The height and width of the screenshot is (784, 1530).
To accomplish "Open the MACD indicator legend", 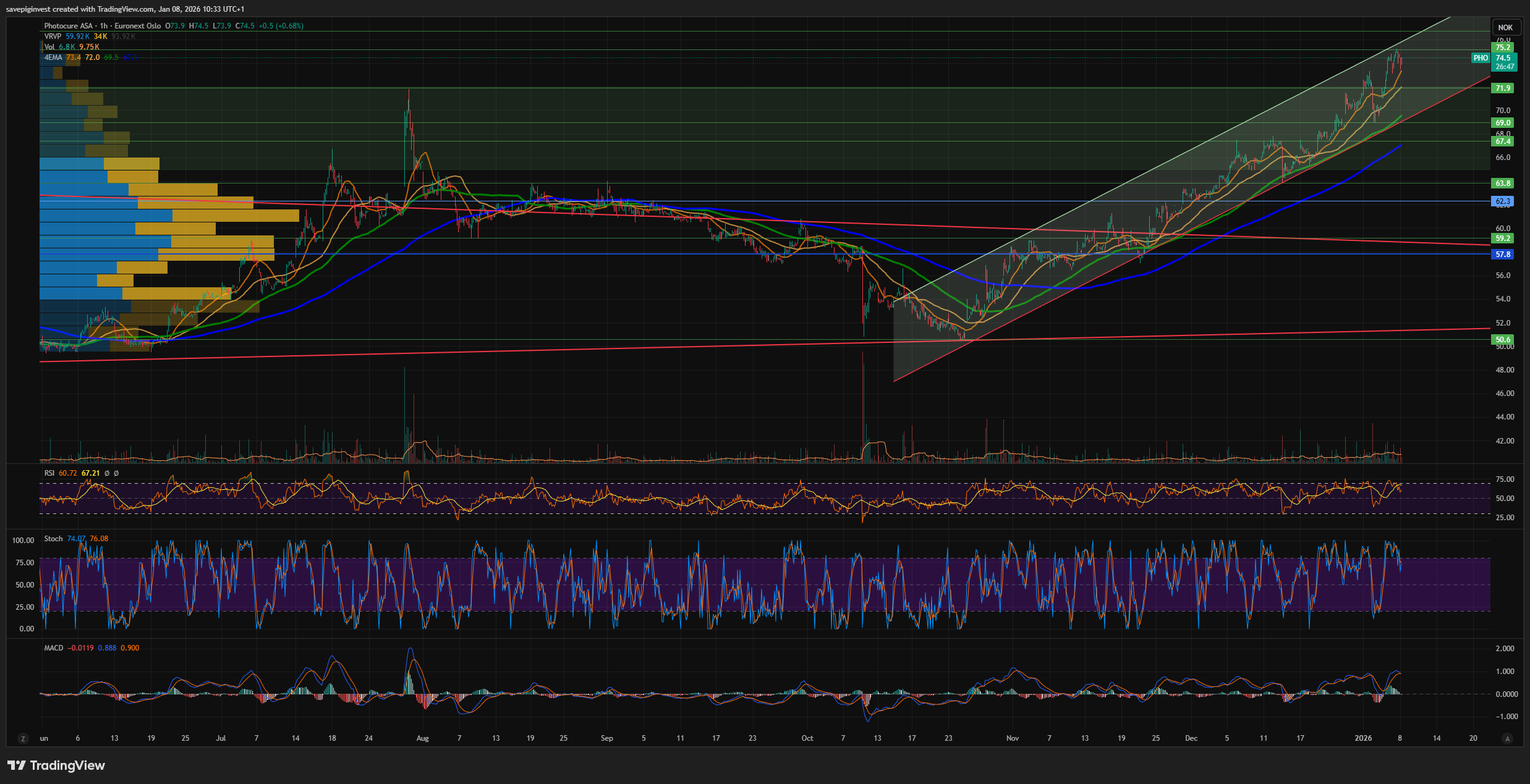I will [54, 648].
